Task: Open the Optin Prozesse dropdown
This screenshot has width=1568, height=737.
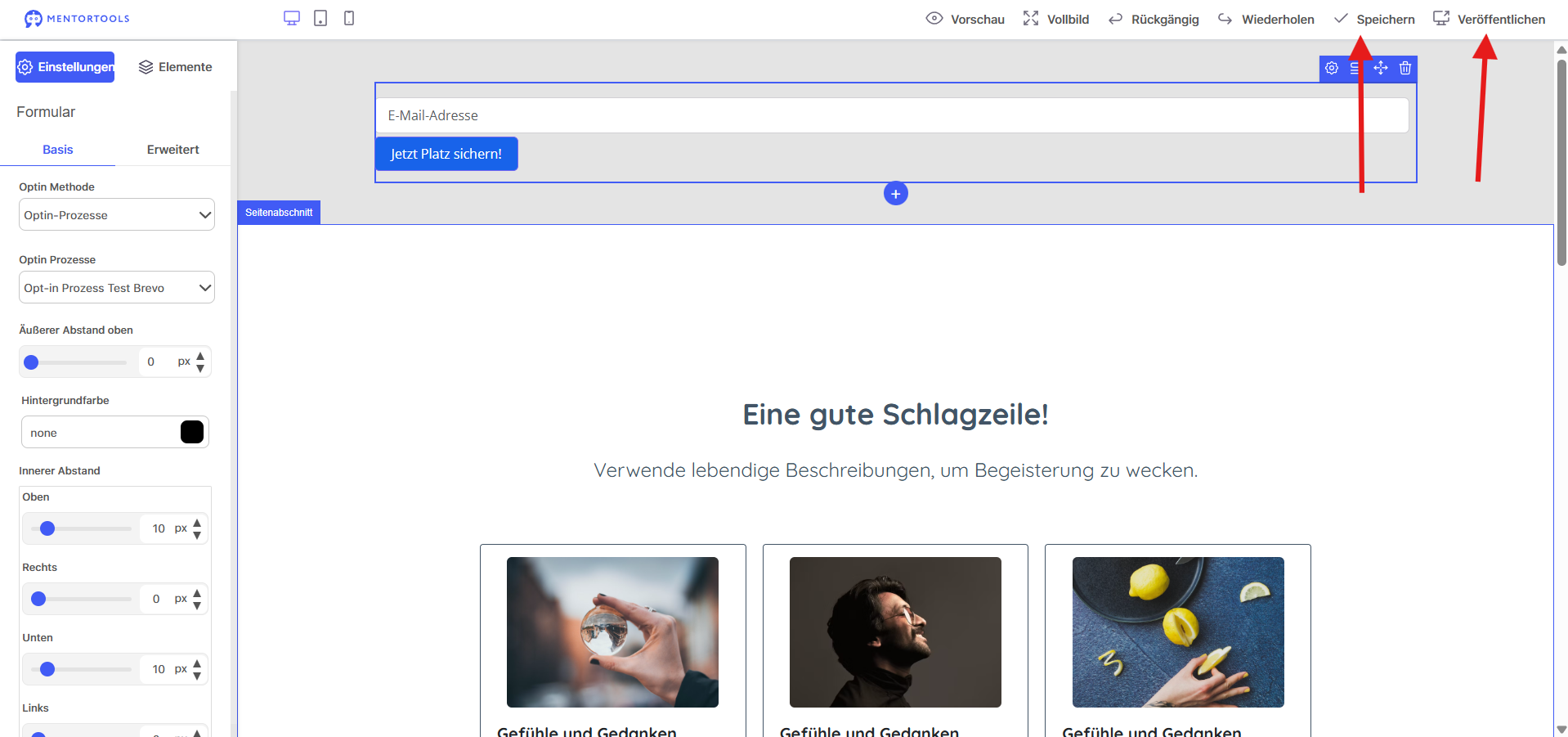Action: (x=117, y=288)
